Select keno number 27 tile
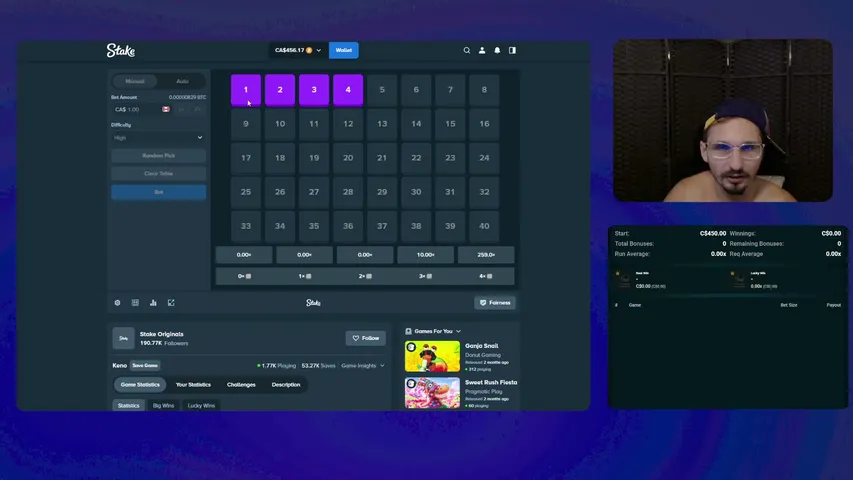 click(x=314, y=192)
